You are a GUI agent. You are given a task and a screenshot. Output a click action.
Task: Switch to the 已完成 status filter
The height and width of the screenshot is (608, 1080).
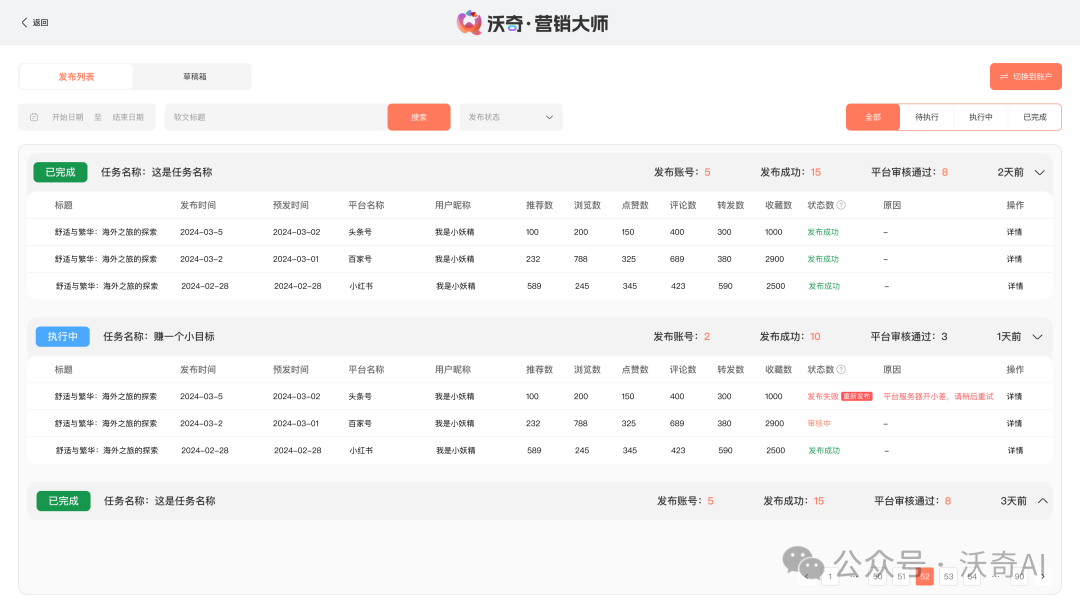click(x=1035, y=117)
